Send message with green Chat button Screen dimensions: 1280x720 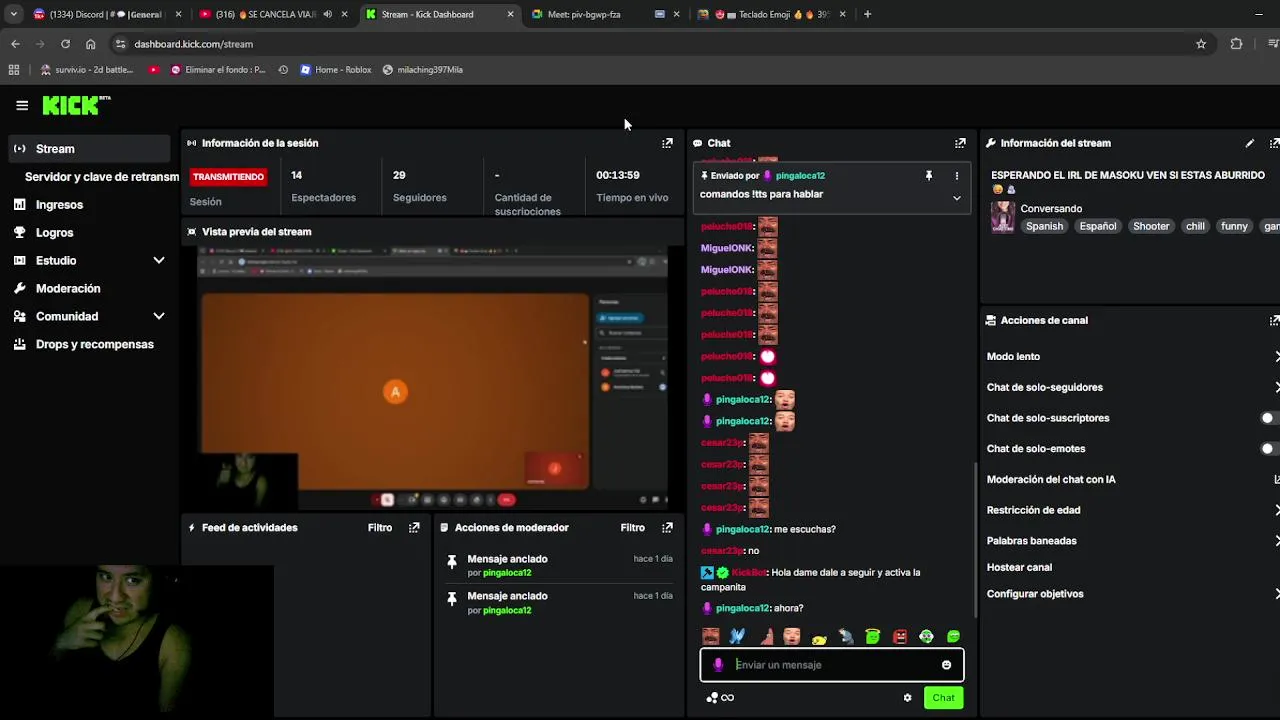(x=943, y=698)
